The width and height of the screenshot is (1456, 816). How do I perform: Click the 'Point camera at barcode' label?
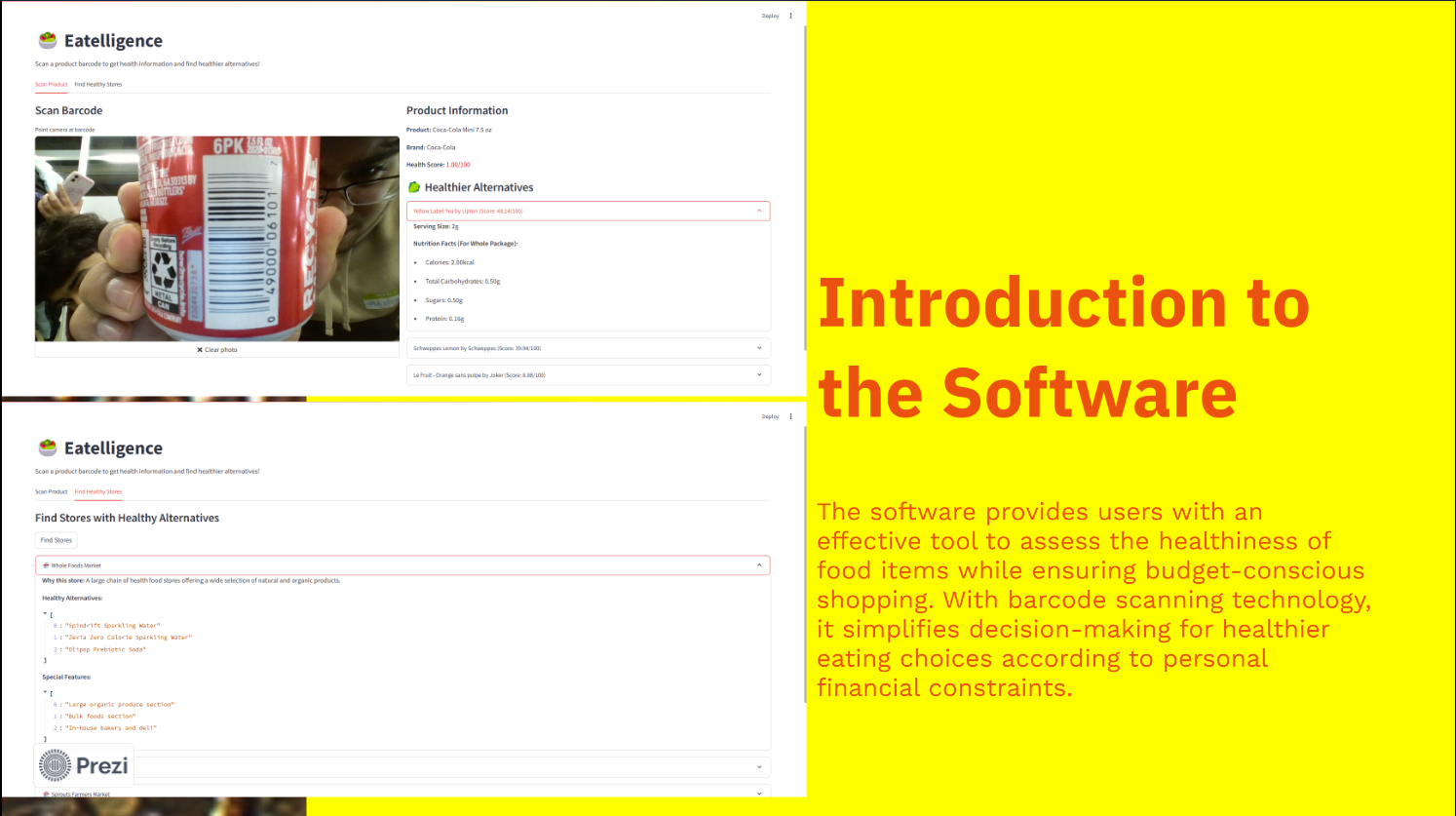(65, 130)
